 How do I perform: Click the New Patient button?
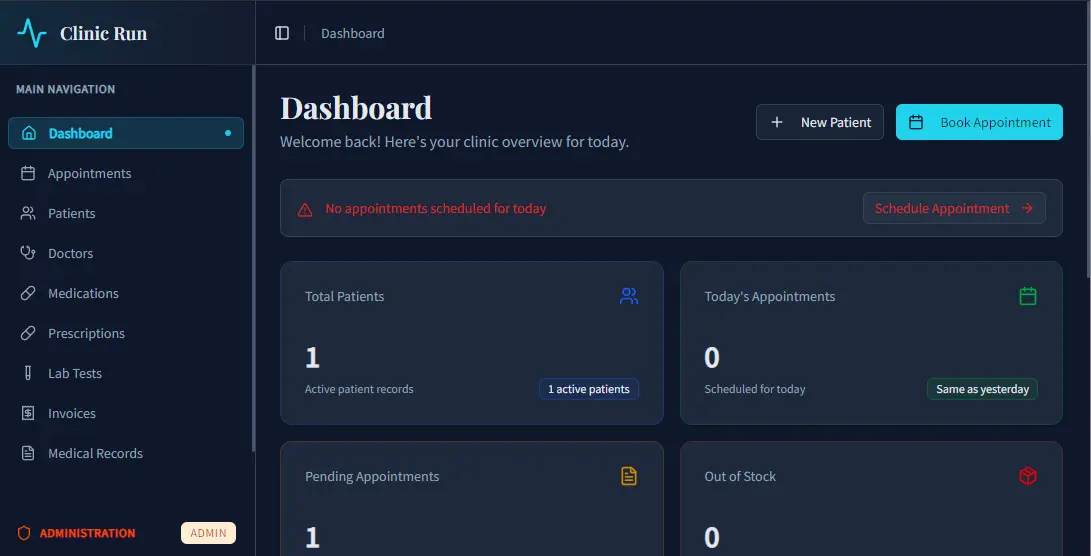[819, 122]
